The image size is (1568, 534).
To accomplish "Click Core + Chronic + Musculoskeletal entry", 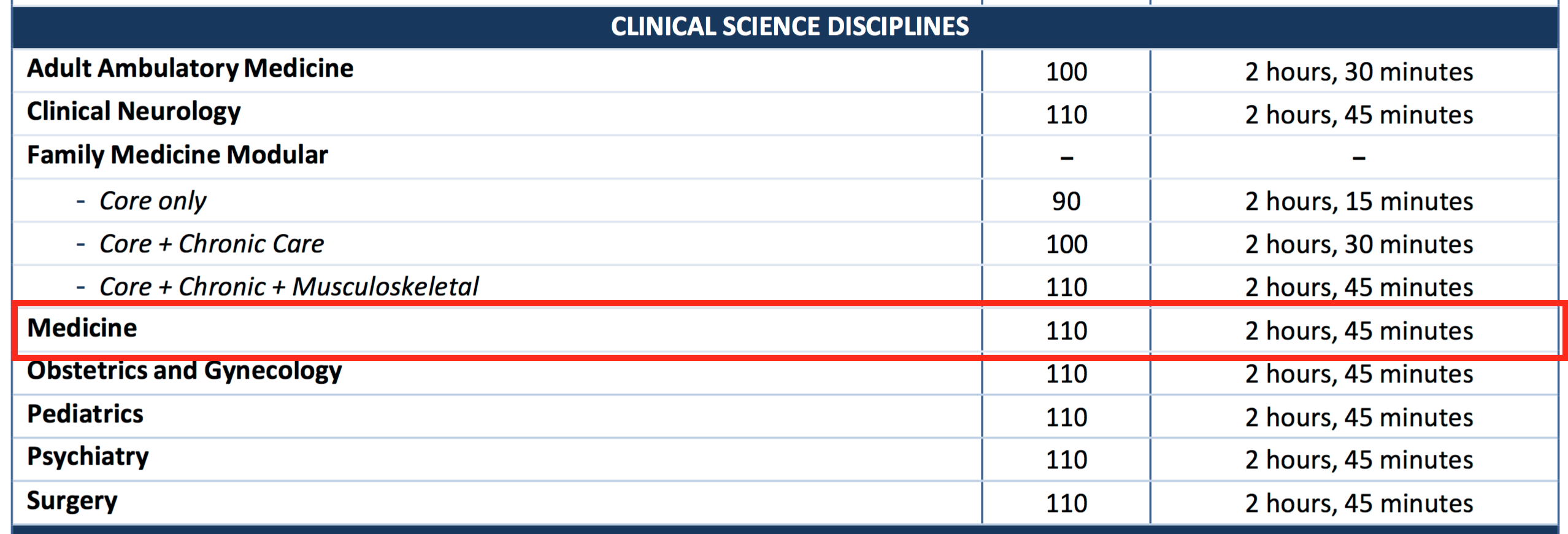I will tap(288, 287).
